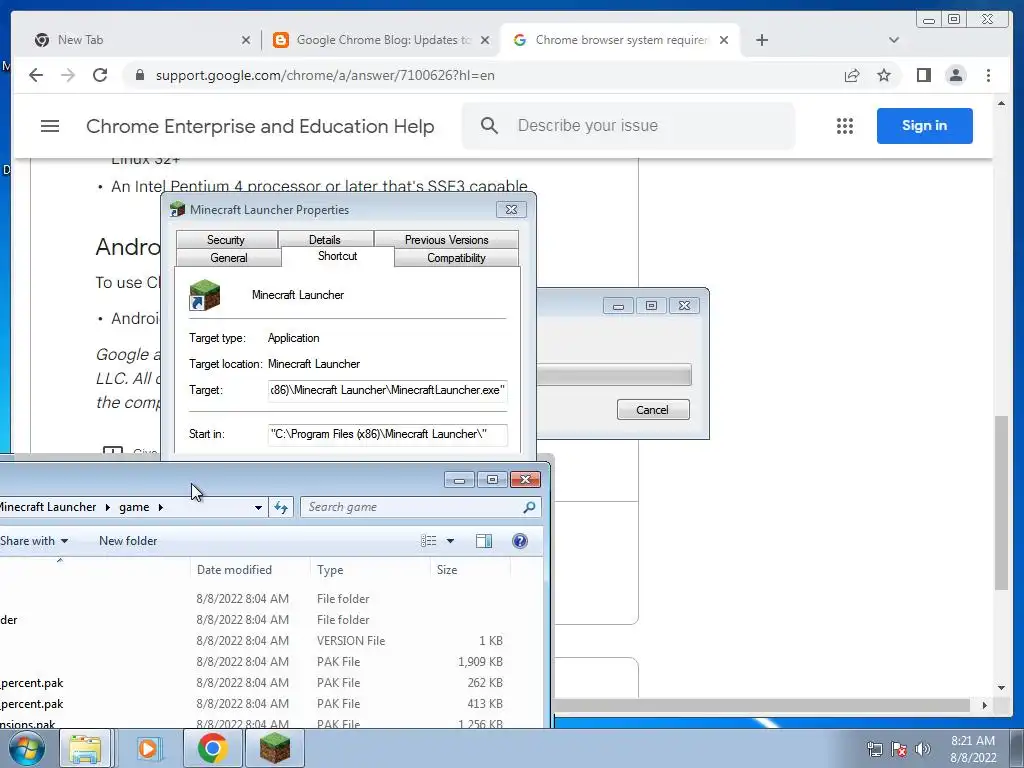Open Explorer help icon

coord(520,541)
